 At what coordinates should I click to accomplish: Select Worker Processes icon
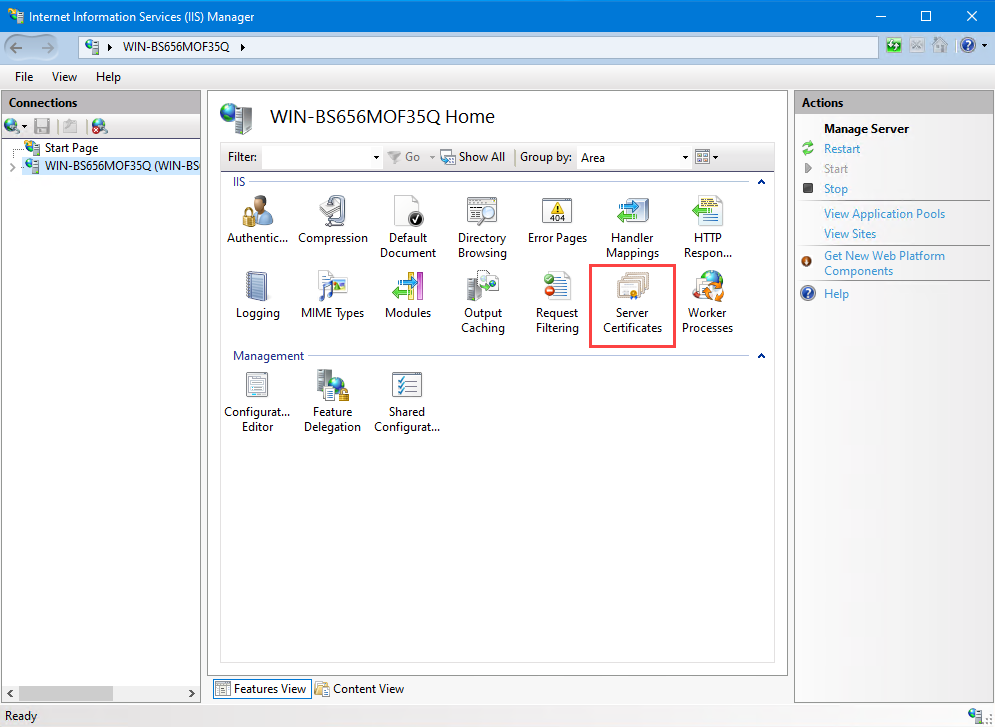(x=708, y=303)
